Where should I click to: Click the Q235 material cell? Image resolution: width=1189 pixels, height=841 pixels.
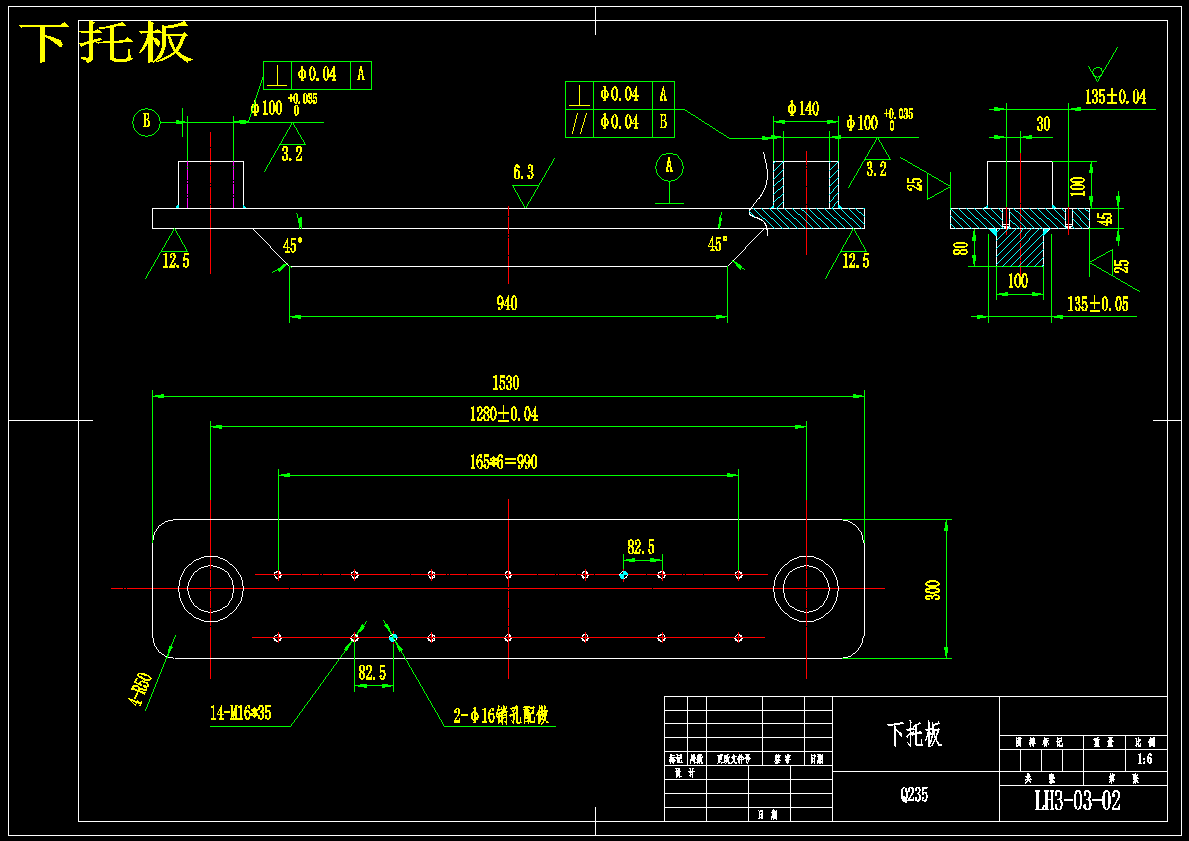pos(914,795)
